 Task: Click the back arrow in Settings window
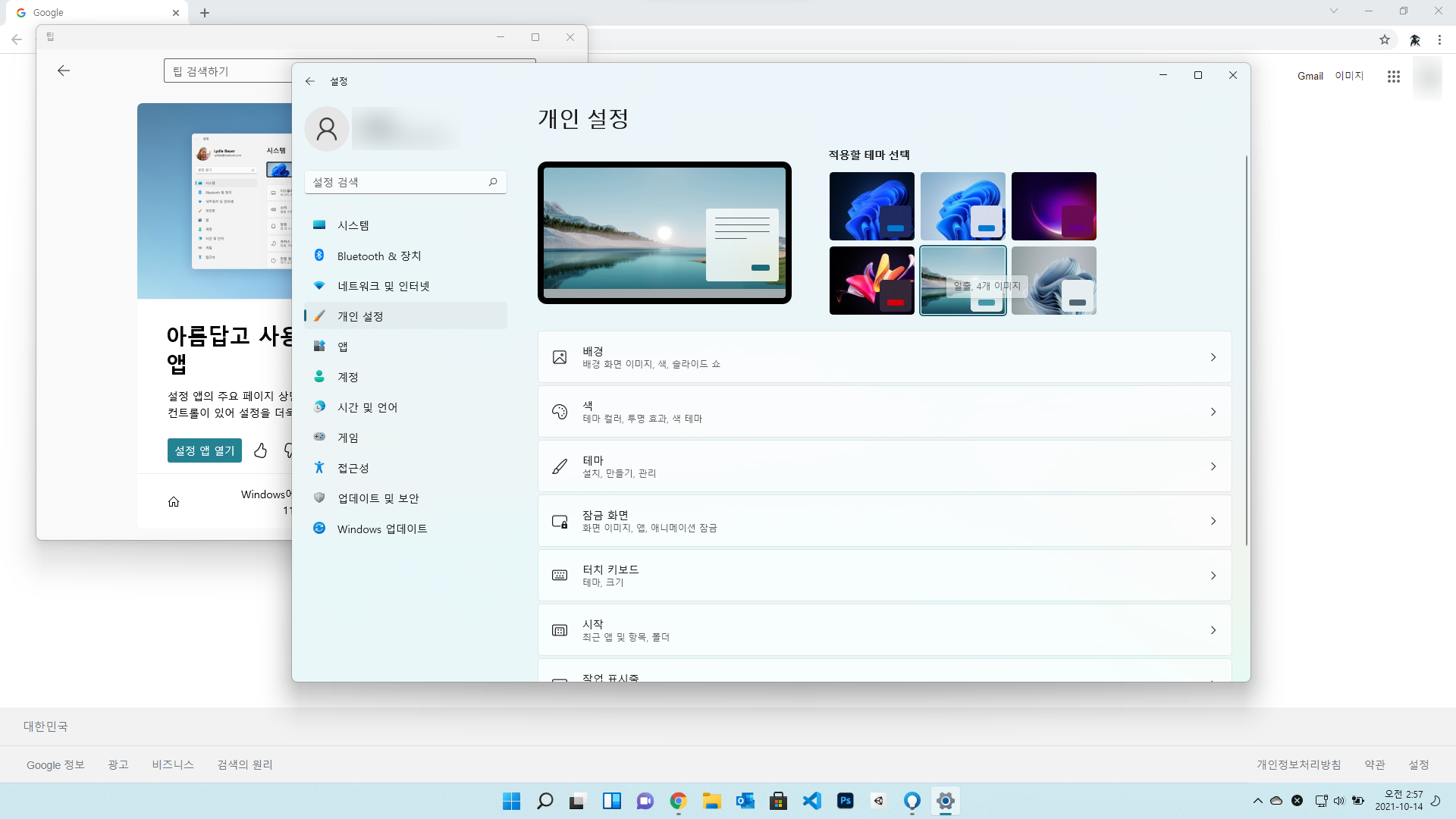tap(309, 81)
